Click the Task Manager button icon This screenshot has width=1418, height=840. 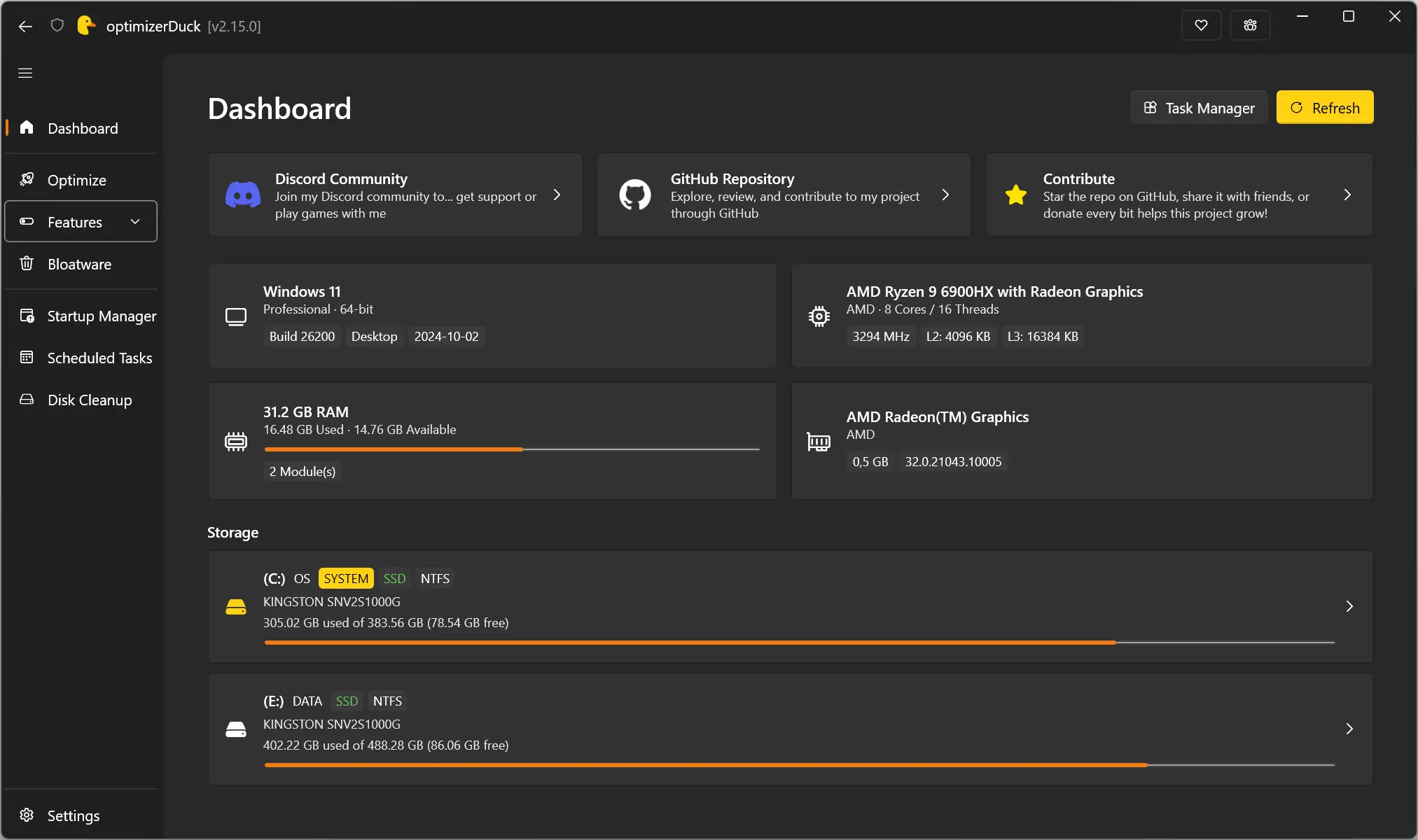[1150, 108]
